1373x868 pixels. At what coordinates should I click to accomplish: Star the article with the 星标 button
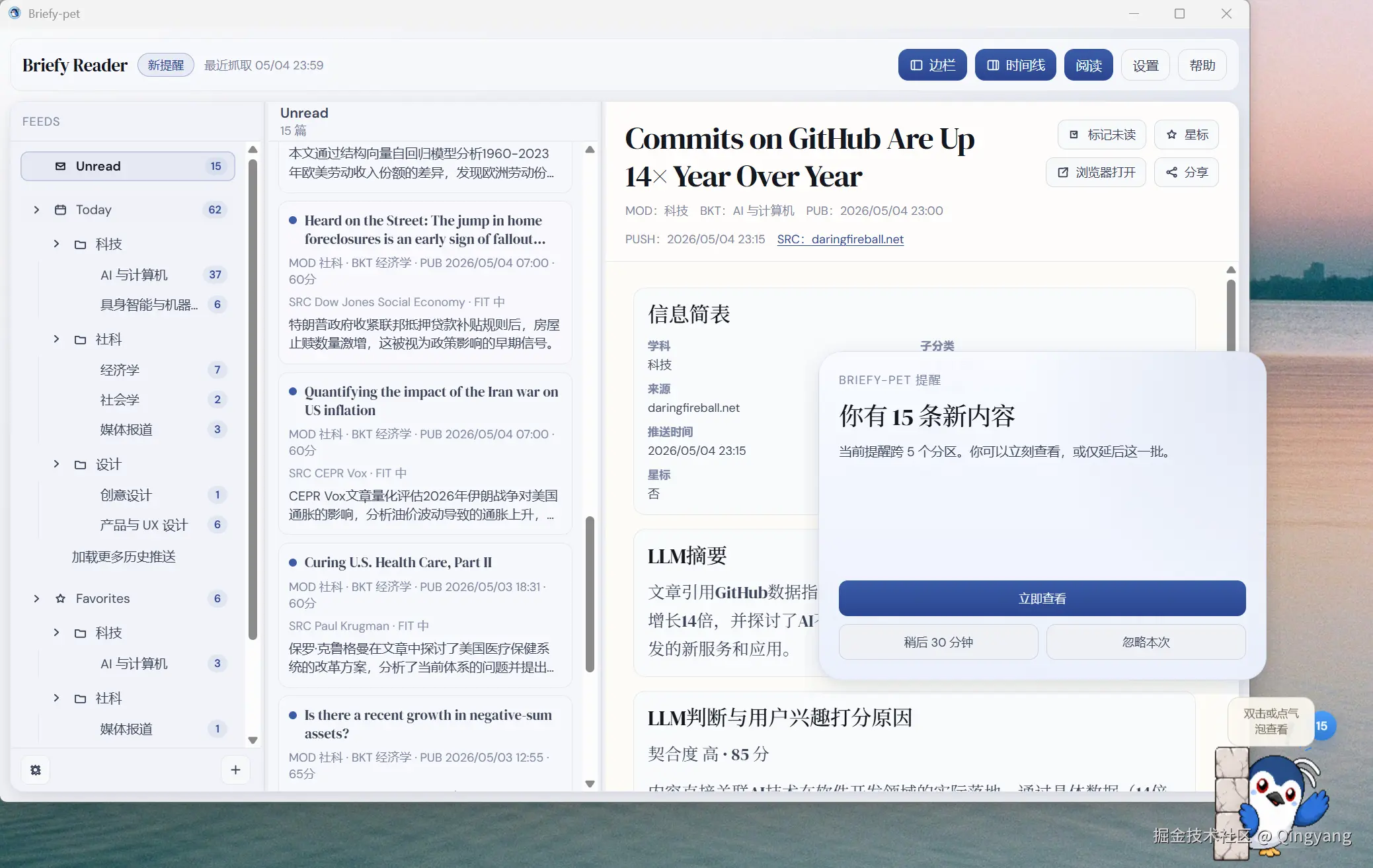(x=1187, y=135)
